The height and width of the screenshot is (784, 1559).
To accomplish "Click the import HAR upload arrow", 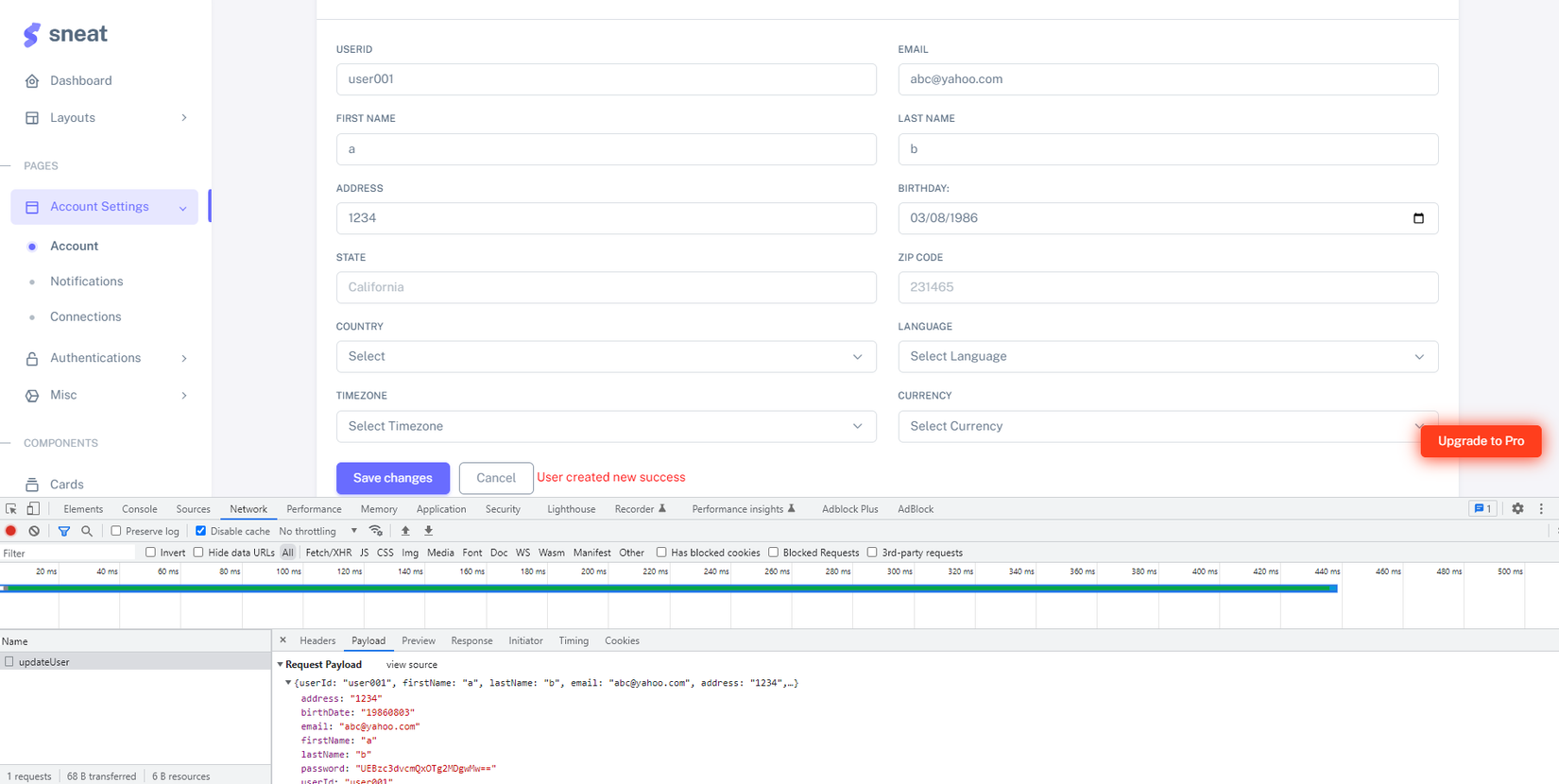I will (x=405, y=531).
